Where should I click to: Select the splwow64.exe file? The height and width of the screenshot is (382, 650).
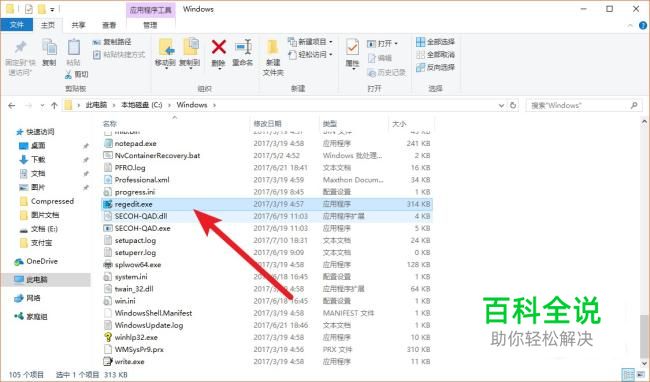267,264
